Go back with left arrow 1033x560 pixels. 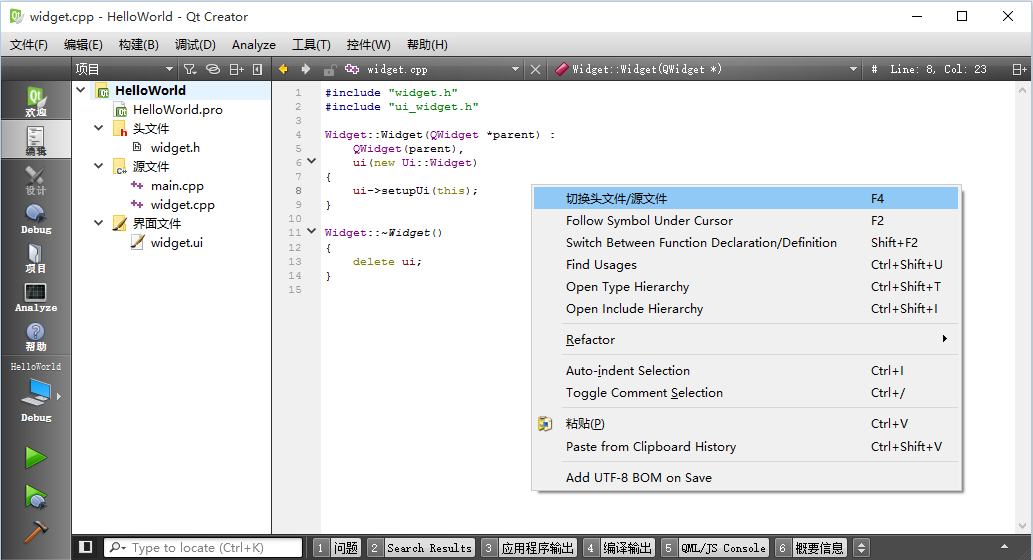coord(283,69)
